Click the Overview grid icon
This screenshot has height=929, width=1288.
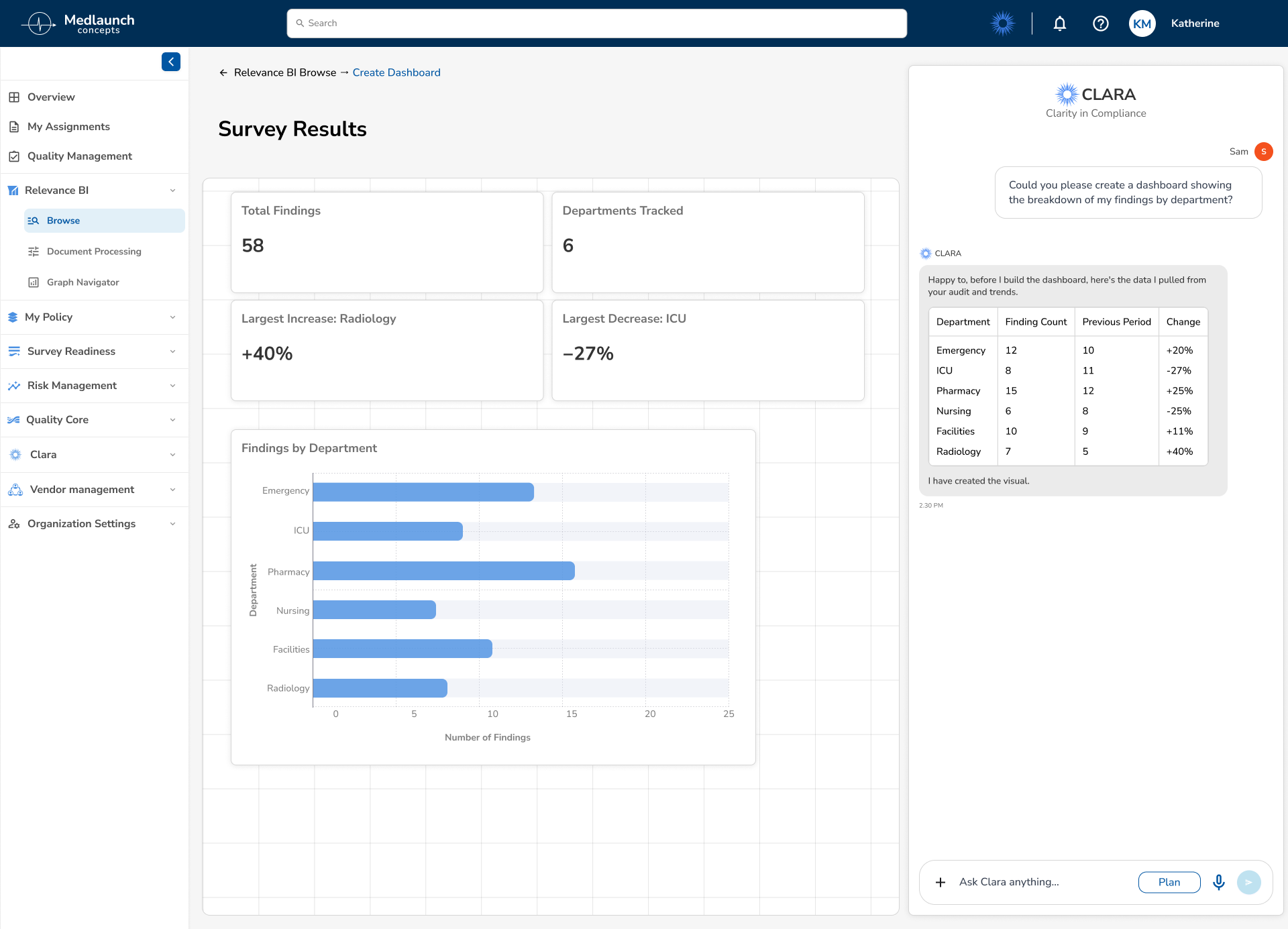tap(14, 97)
